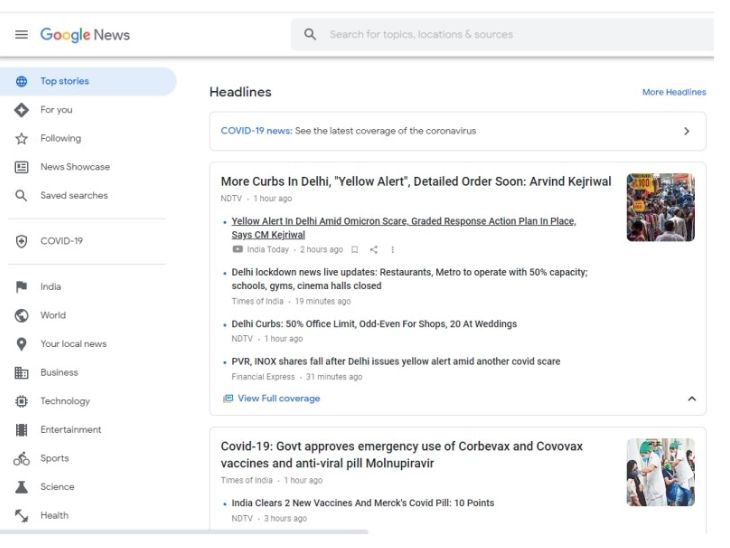
Task: Open the More Headlines link
Action: pos(674,92)
